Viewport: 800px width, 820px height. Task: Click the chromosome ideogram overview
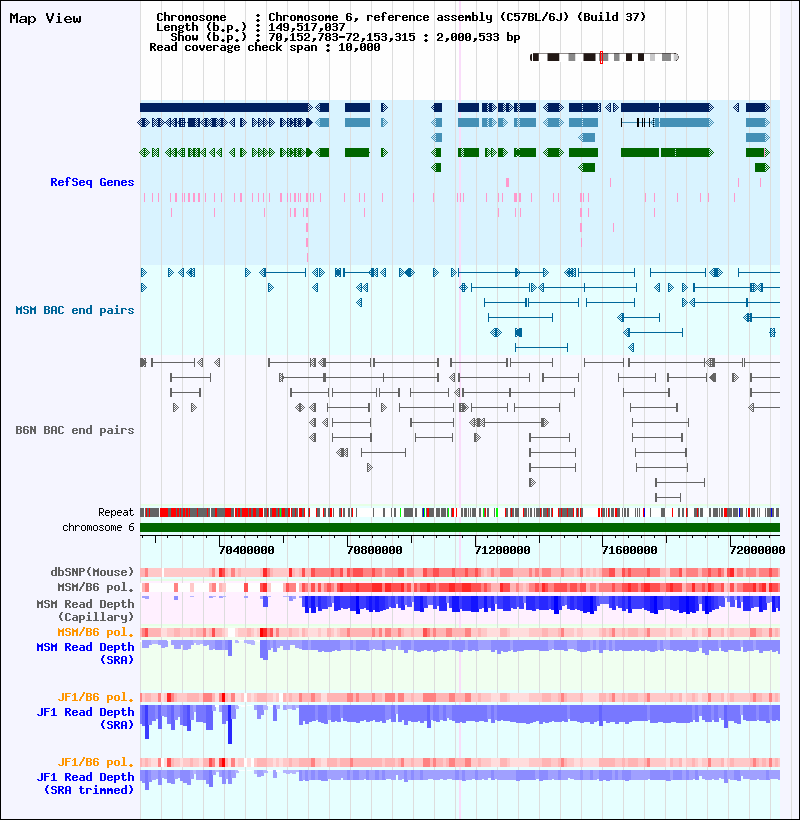click(x=604, y=57)
